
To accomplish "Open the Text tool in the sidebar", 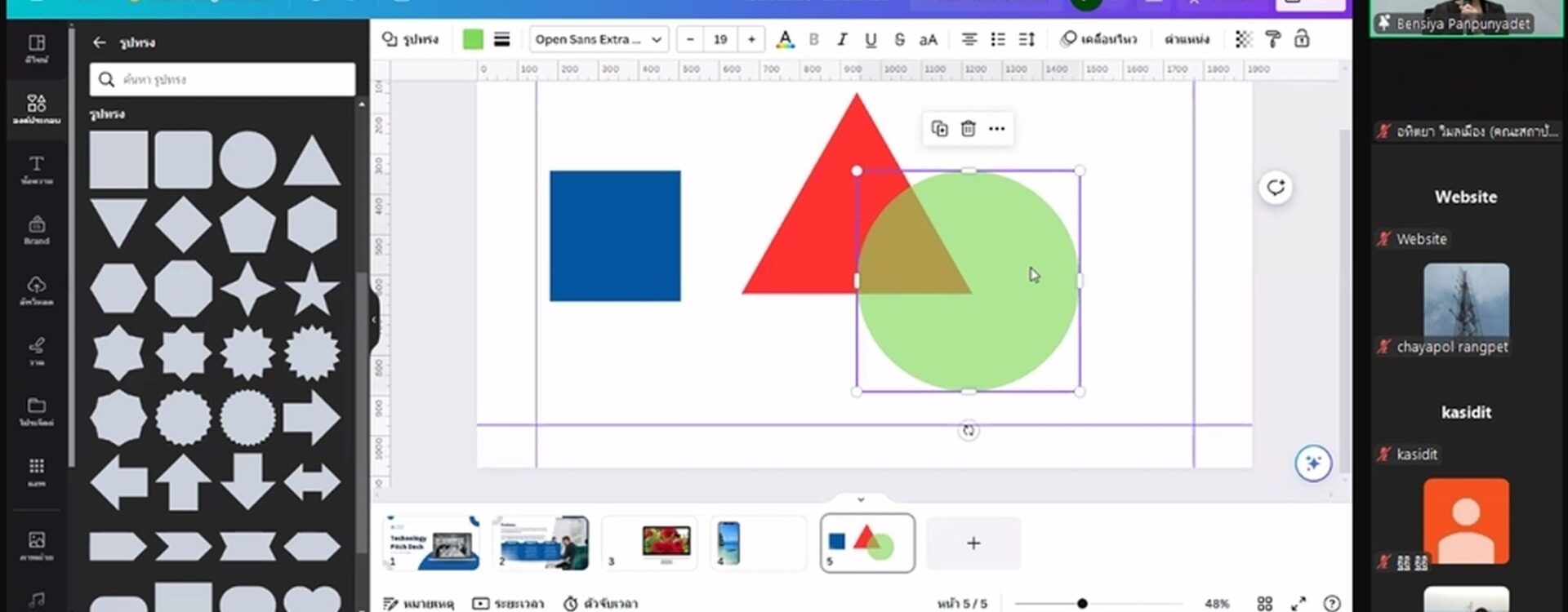I will 37,170.
